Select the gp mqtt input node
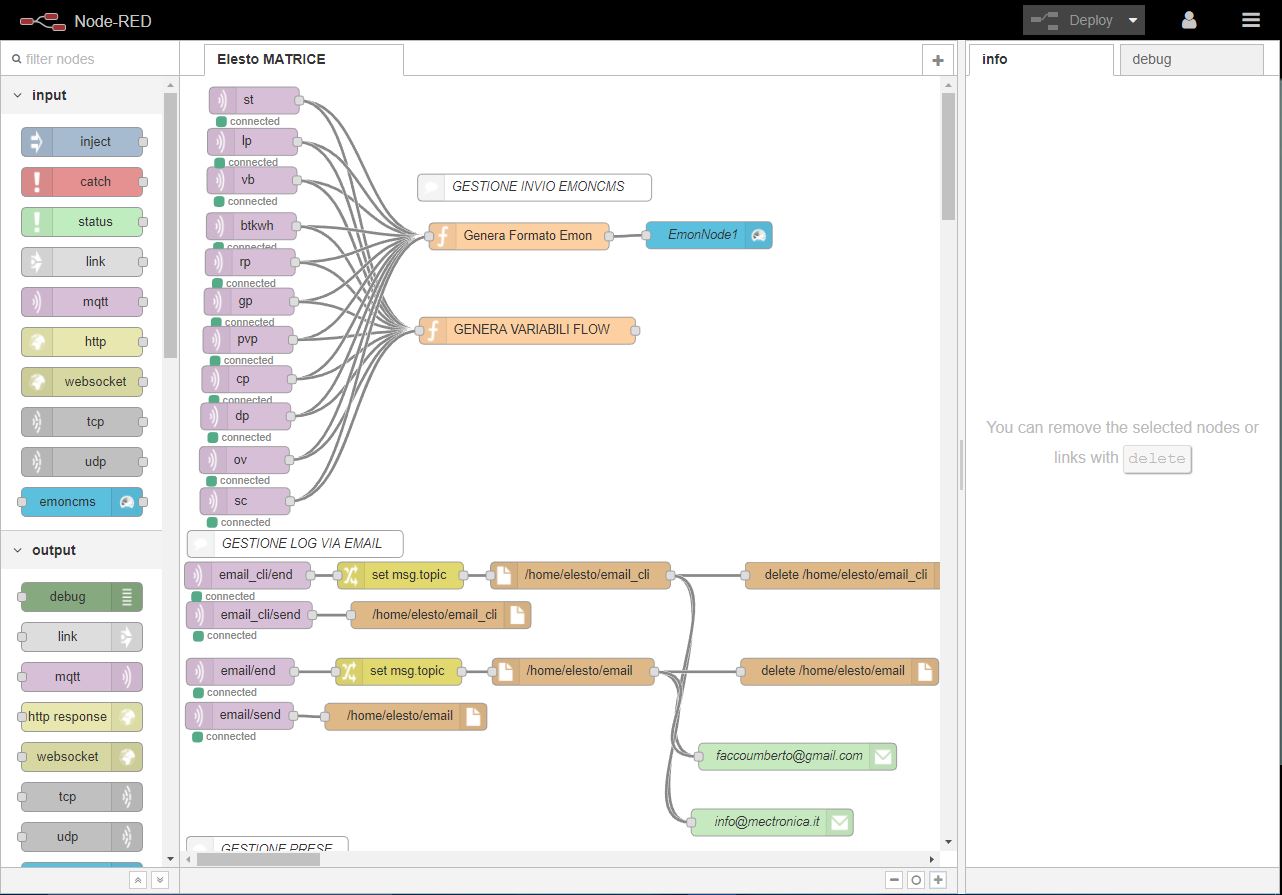This screenshot has height=895, width=1282. (x=249, y=302)
